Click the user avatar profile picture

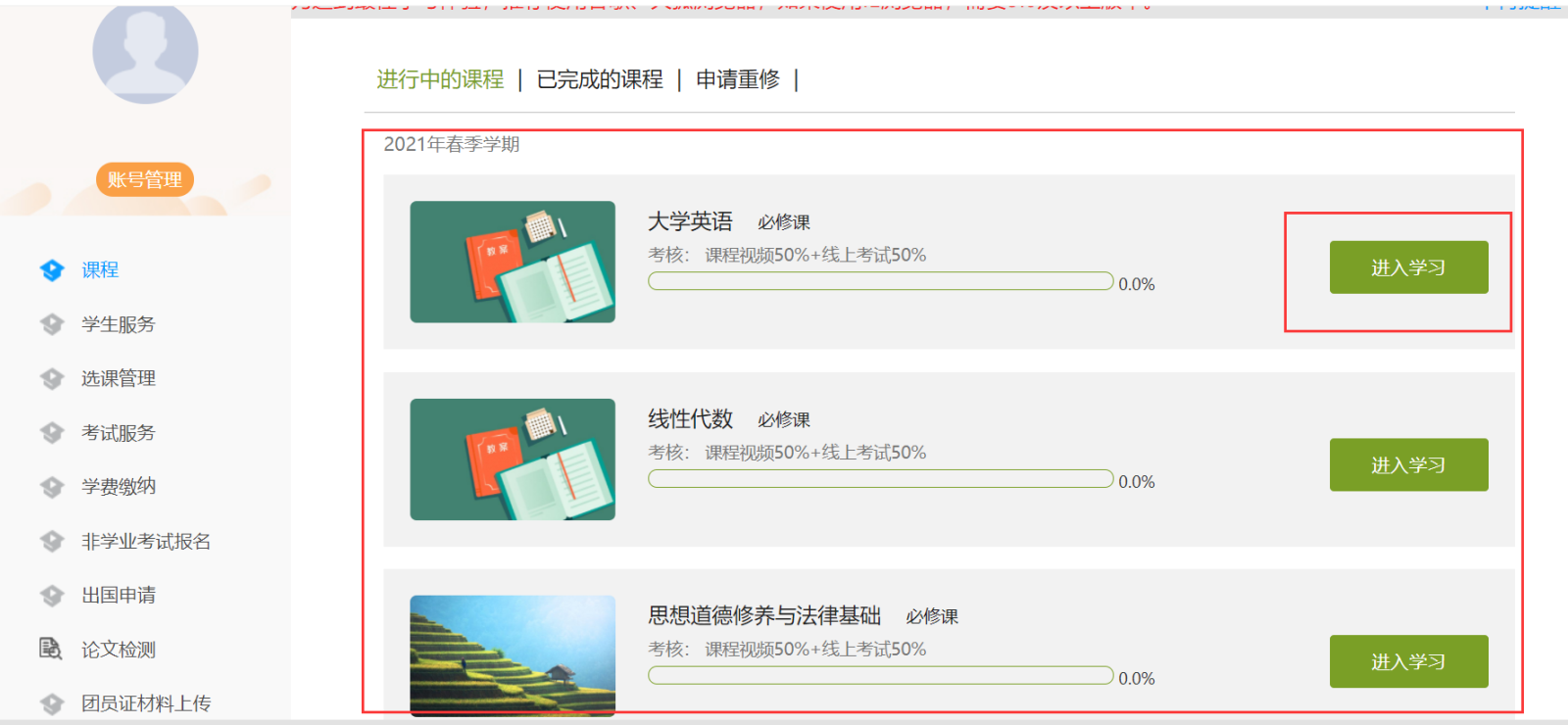coord(145,53)
